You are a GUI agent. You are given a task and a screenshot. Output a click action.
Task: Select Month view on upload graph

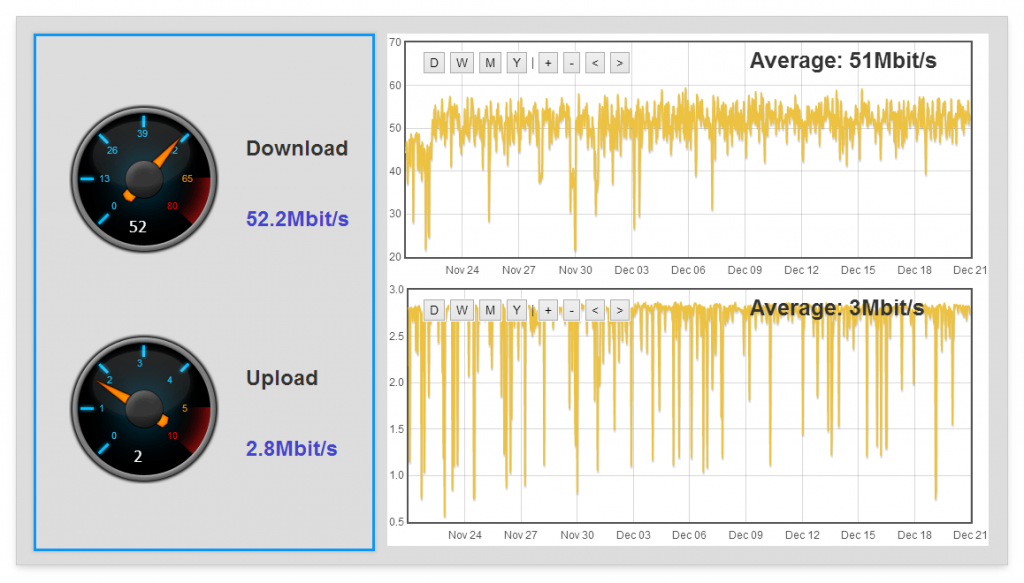point(488,310)
